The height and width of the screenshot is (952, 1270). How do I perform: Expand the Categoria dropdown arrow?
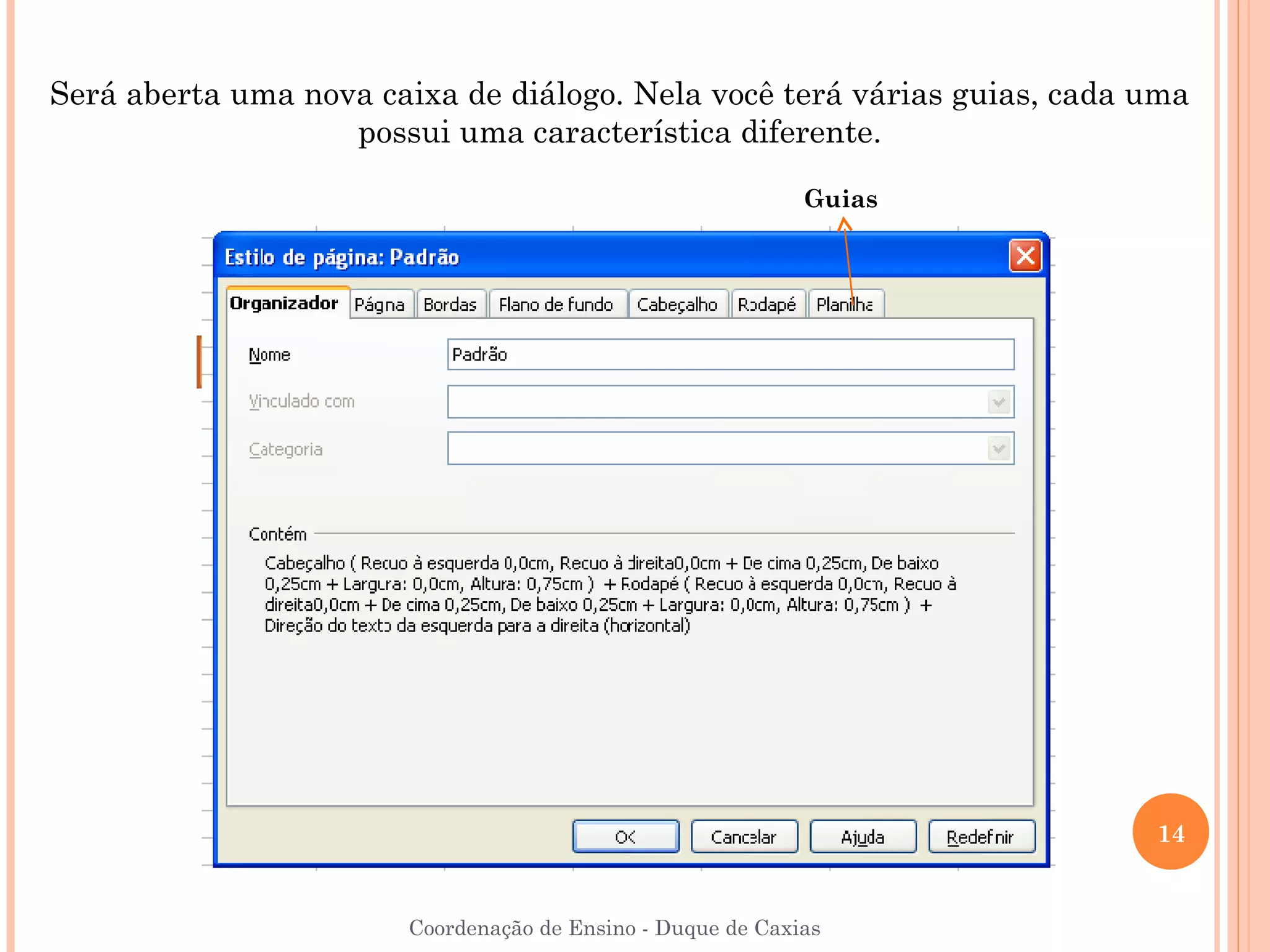tap(999, 449)
